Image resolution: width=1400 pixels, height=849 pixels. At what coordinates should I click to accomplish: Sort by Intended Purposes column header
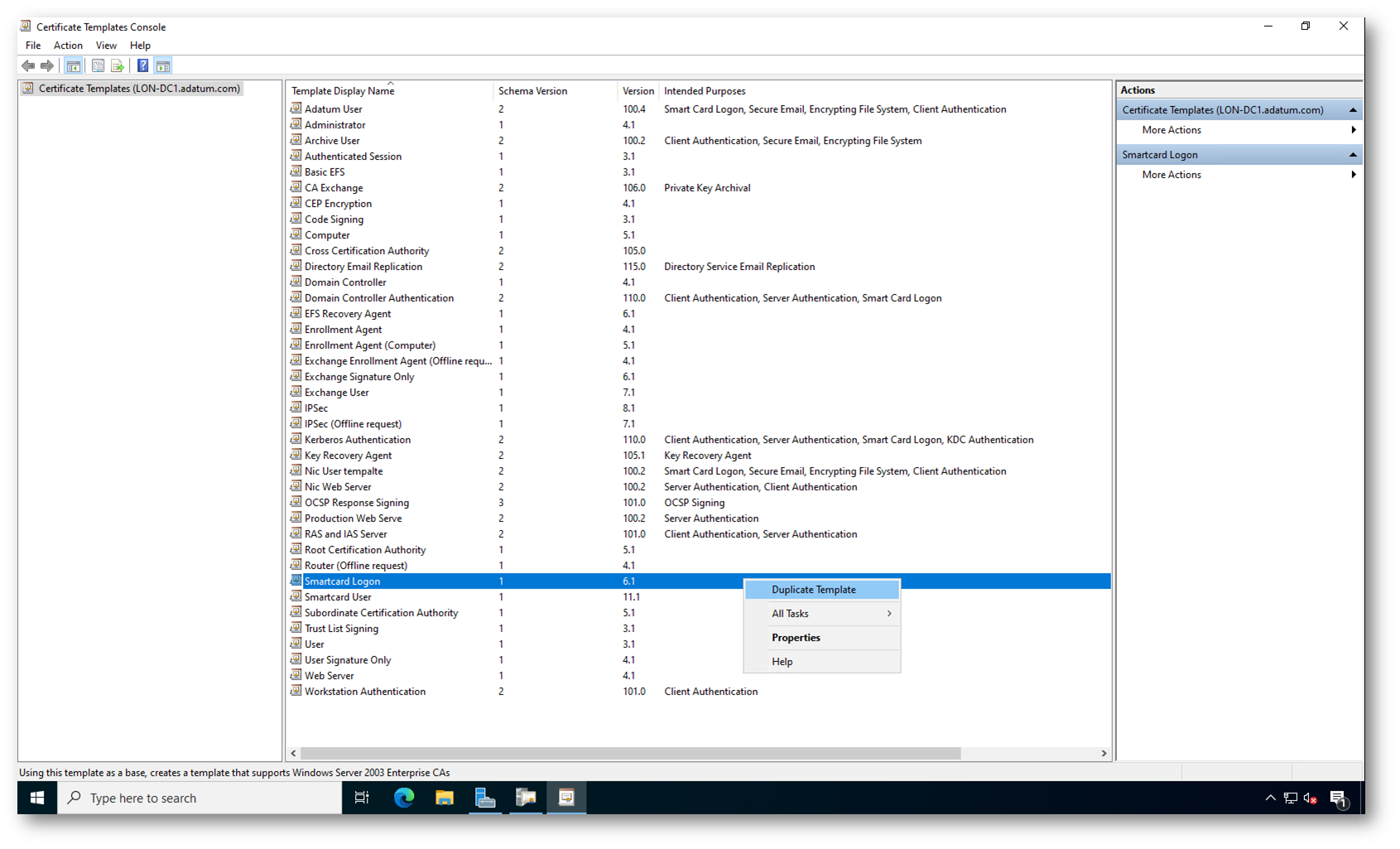tap(705, 91)
